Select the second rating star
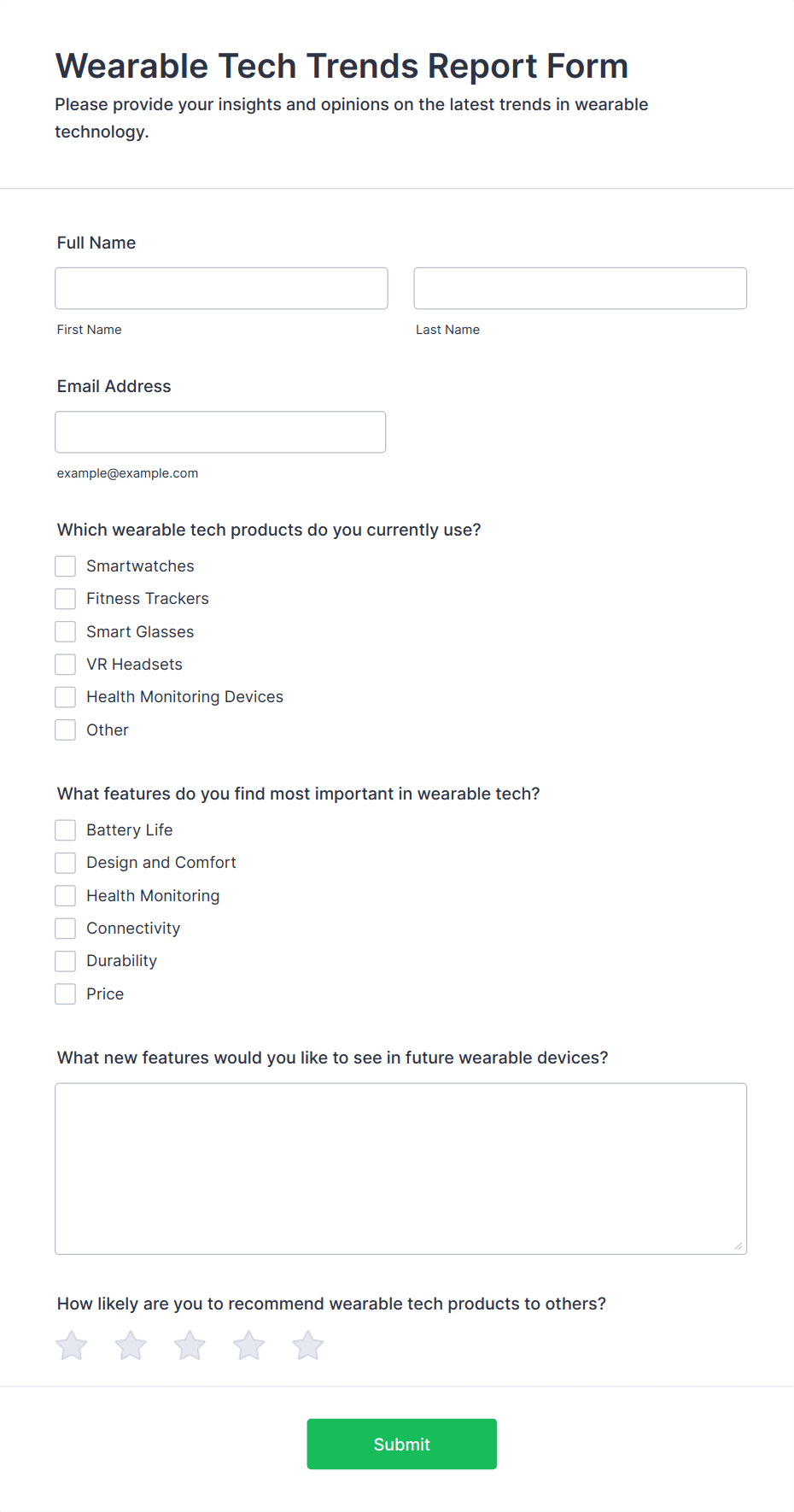The image size is (794, 1512). [x=131, y=1345]
